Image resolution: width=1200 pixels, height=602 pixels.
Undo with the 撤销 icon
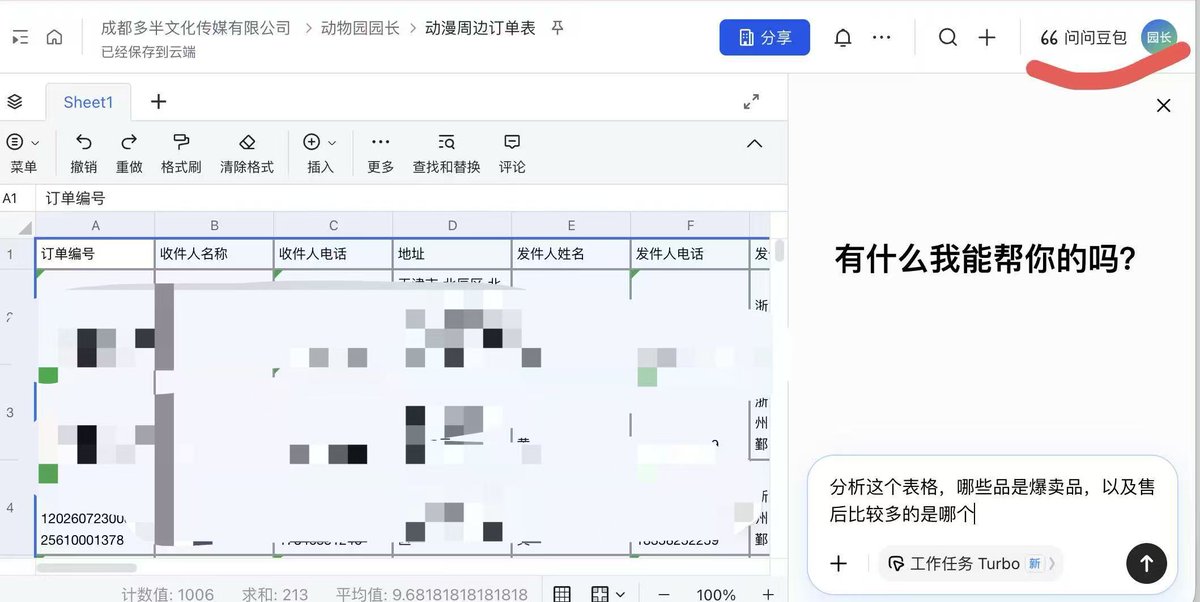84,153
